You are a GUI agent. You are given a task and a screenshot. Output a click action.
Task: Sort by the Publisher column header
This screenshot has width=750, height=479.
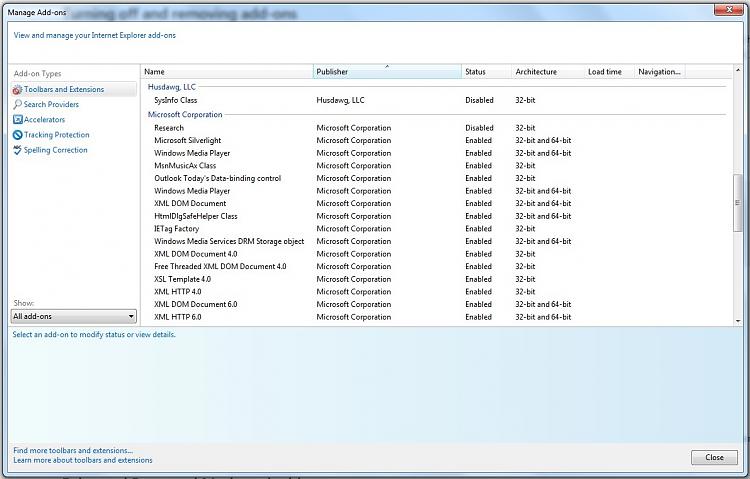[387, 72]
